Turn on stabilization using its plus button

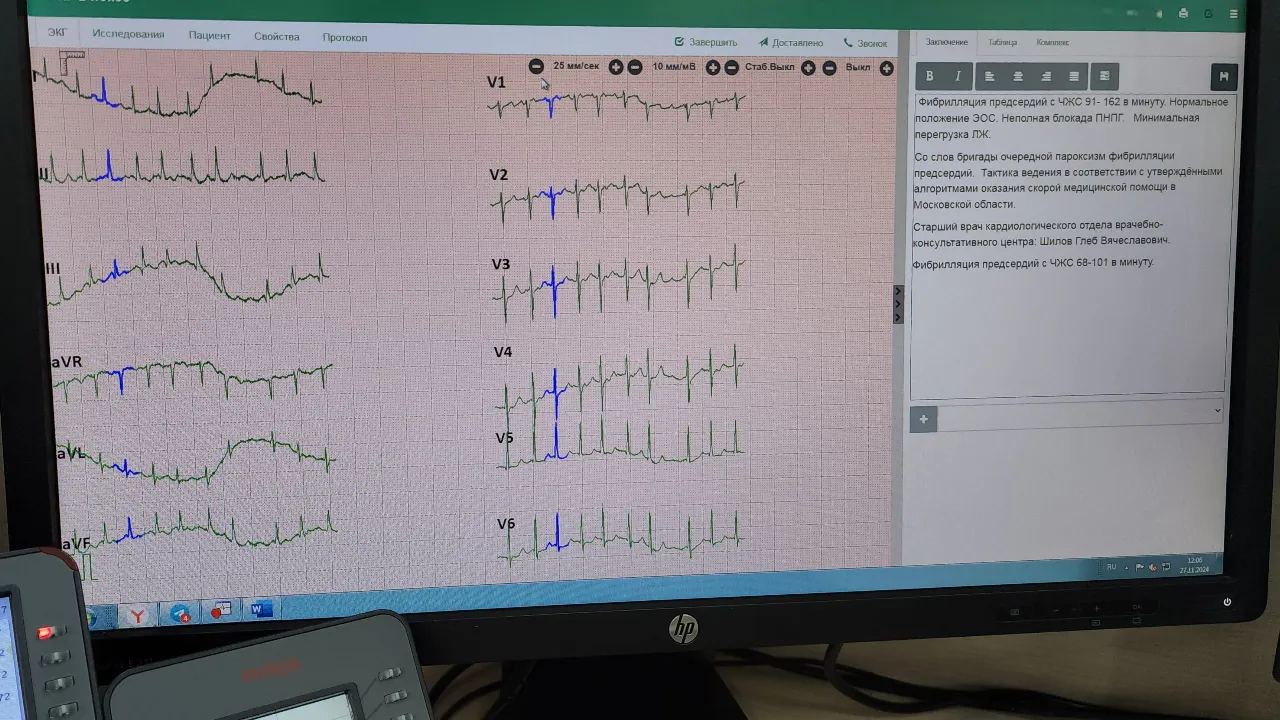tap(808, 68)
